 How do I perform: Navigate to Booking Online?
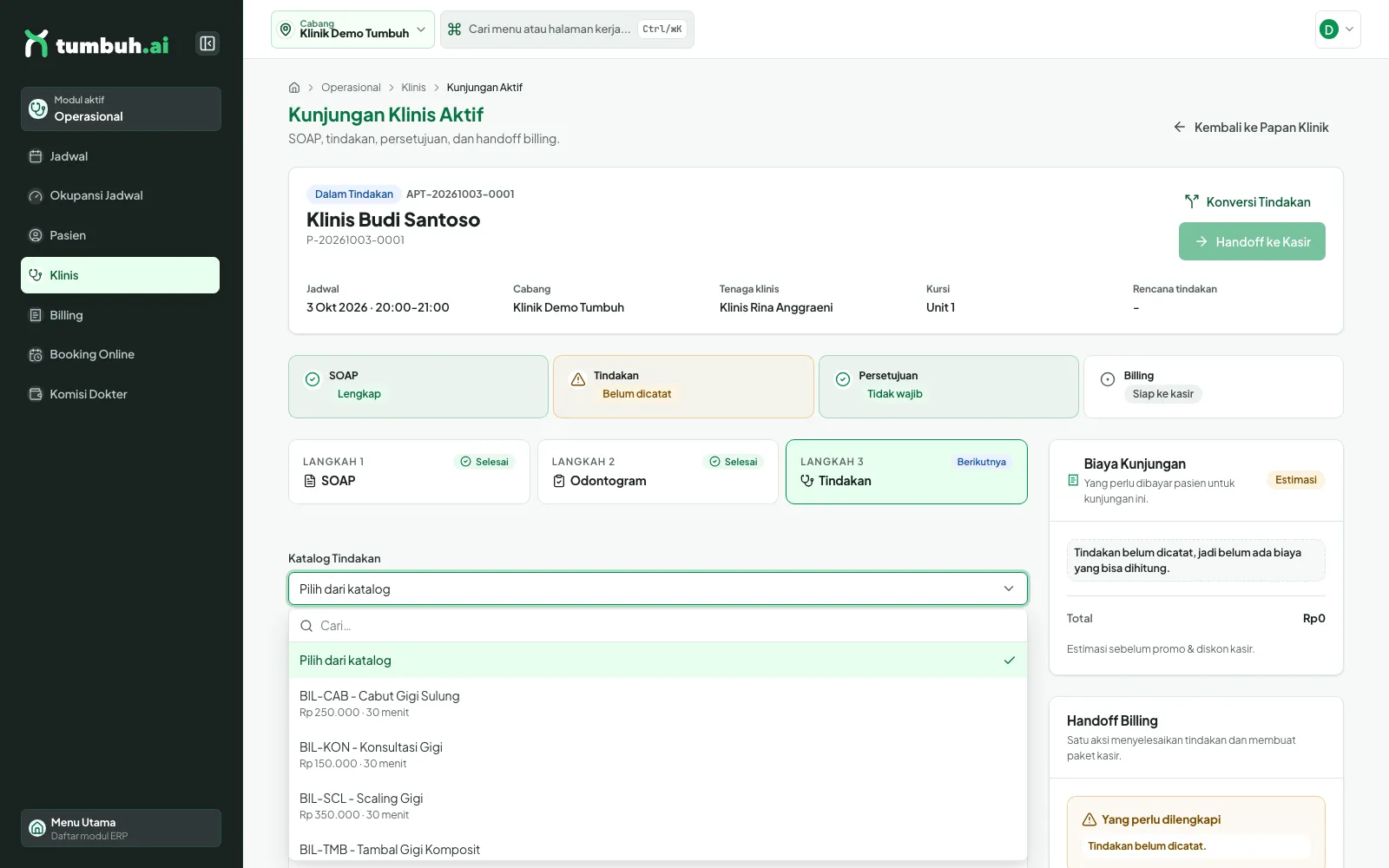[x=121, y=354]
